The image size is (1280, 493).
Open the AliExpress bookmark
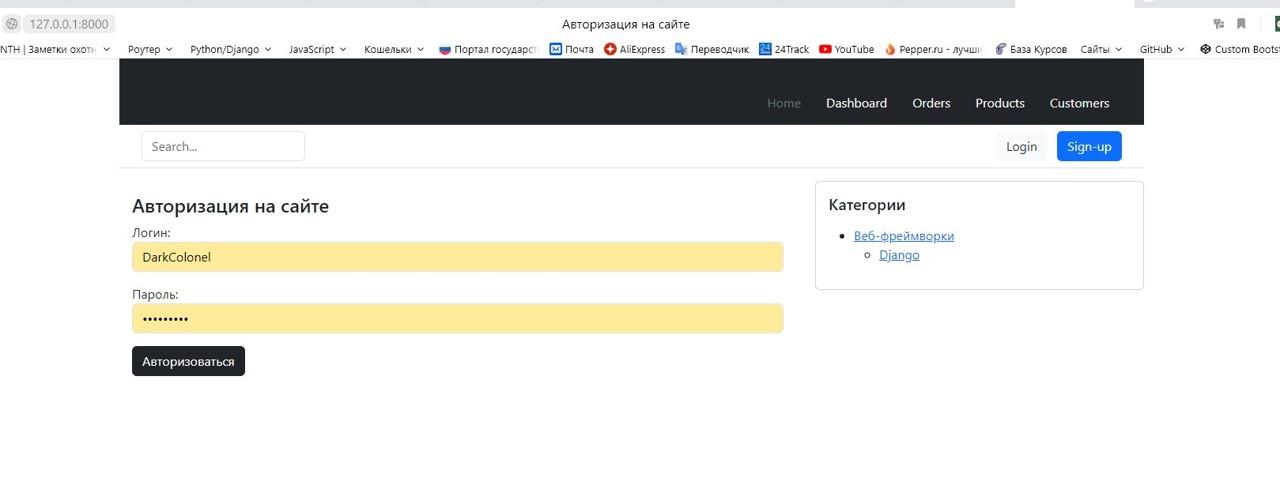click(634, 49)
